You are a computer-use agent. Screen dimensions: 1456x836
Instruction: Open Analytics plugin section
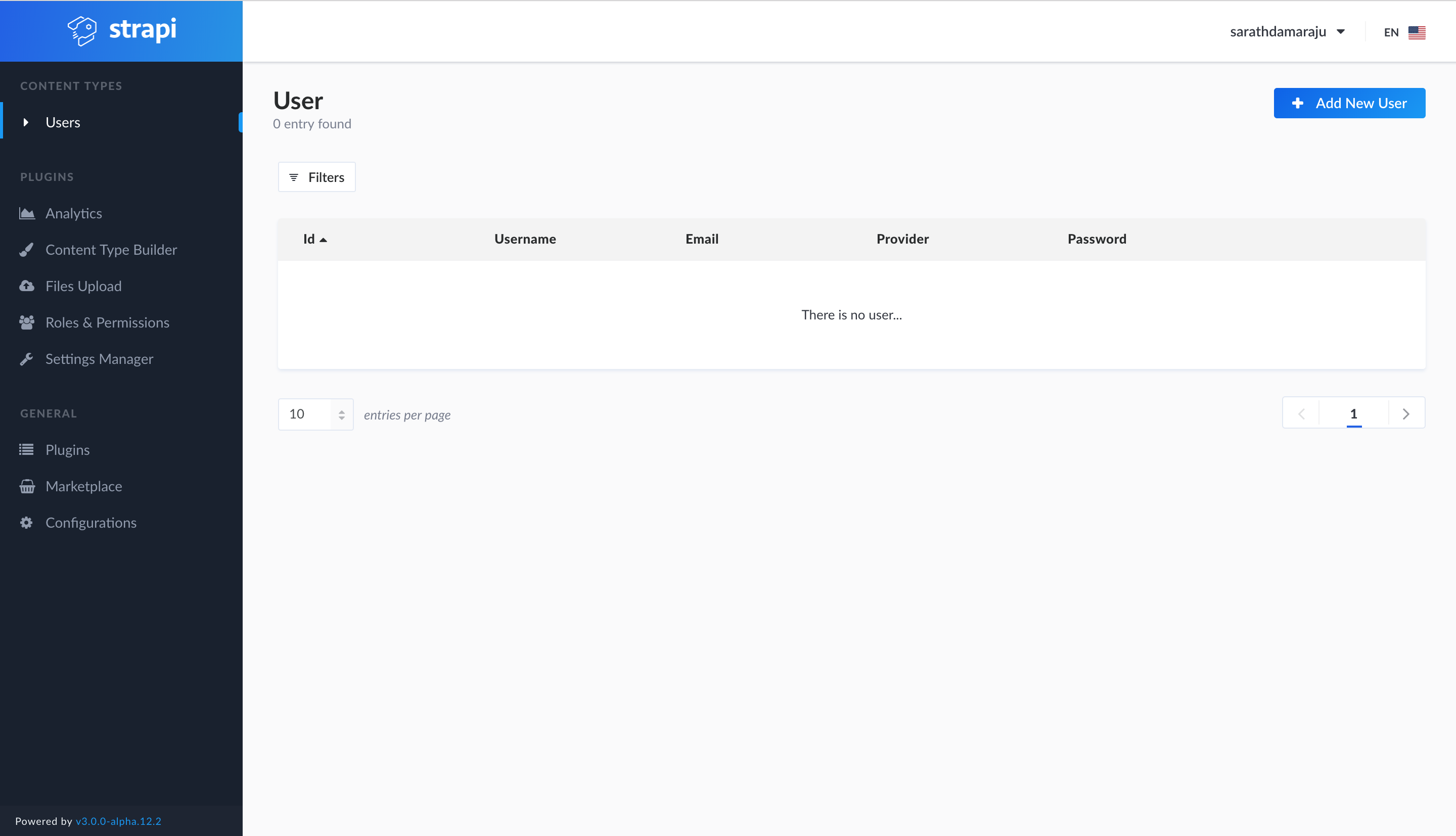pos(73,213)
